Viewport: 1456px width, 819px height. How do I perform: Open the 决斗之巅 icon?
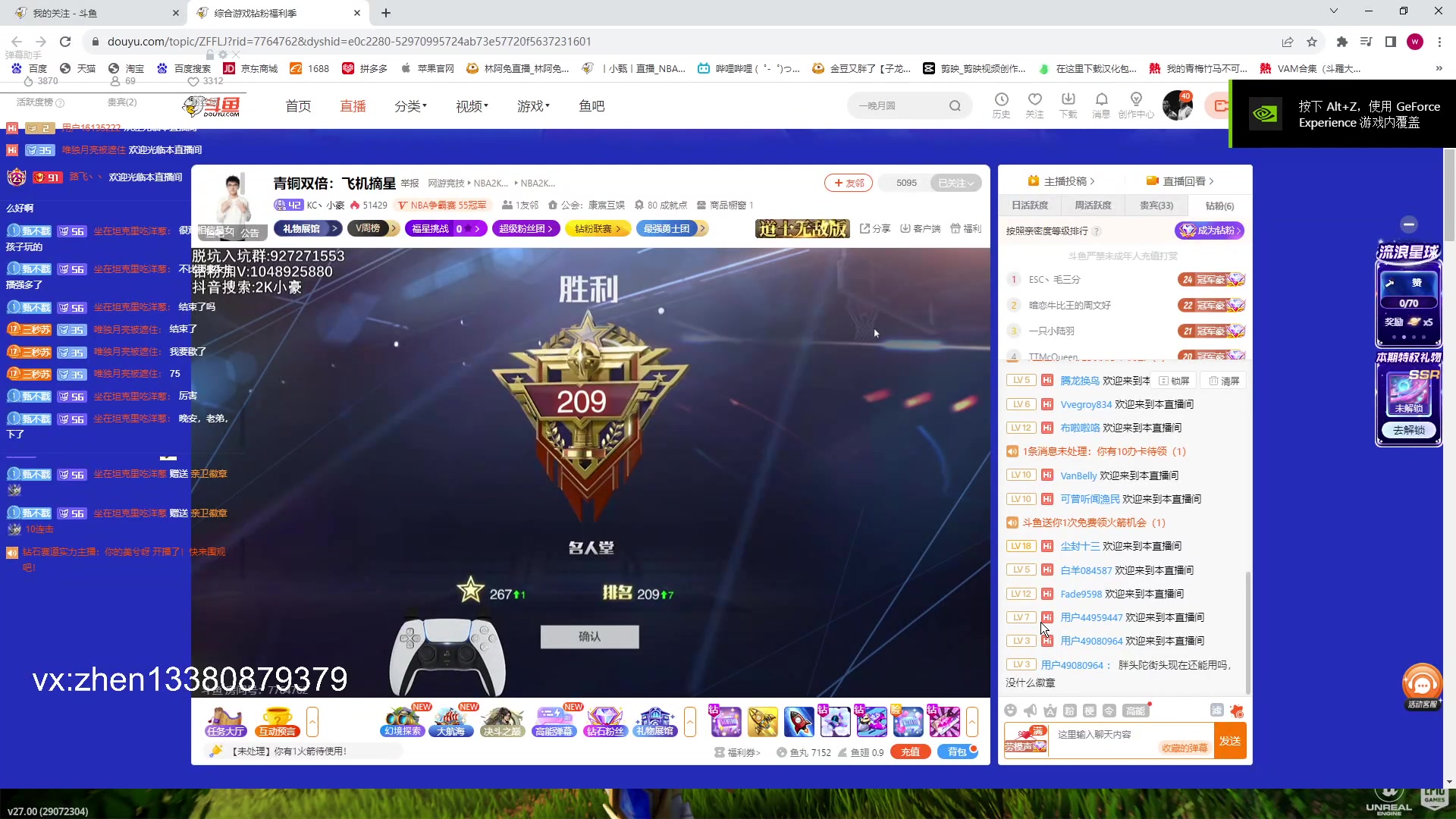pos(502,721)
